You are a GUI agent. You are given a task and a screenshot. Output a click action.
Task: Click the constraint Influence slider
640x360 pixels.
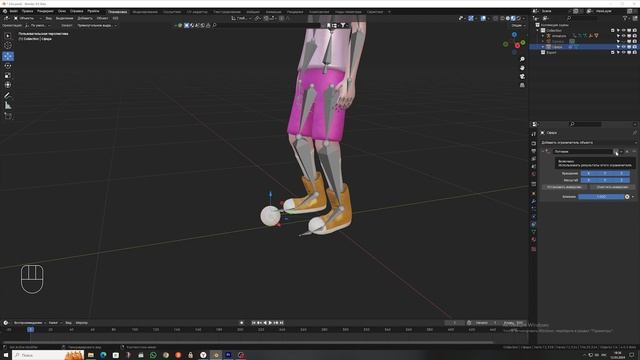click(x=602, y=197)
